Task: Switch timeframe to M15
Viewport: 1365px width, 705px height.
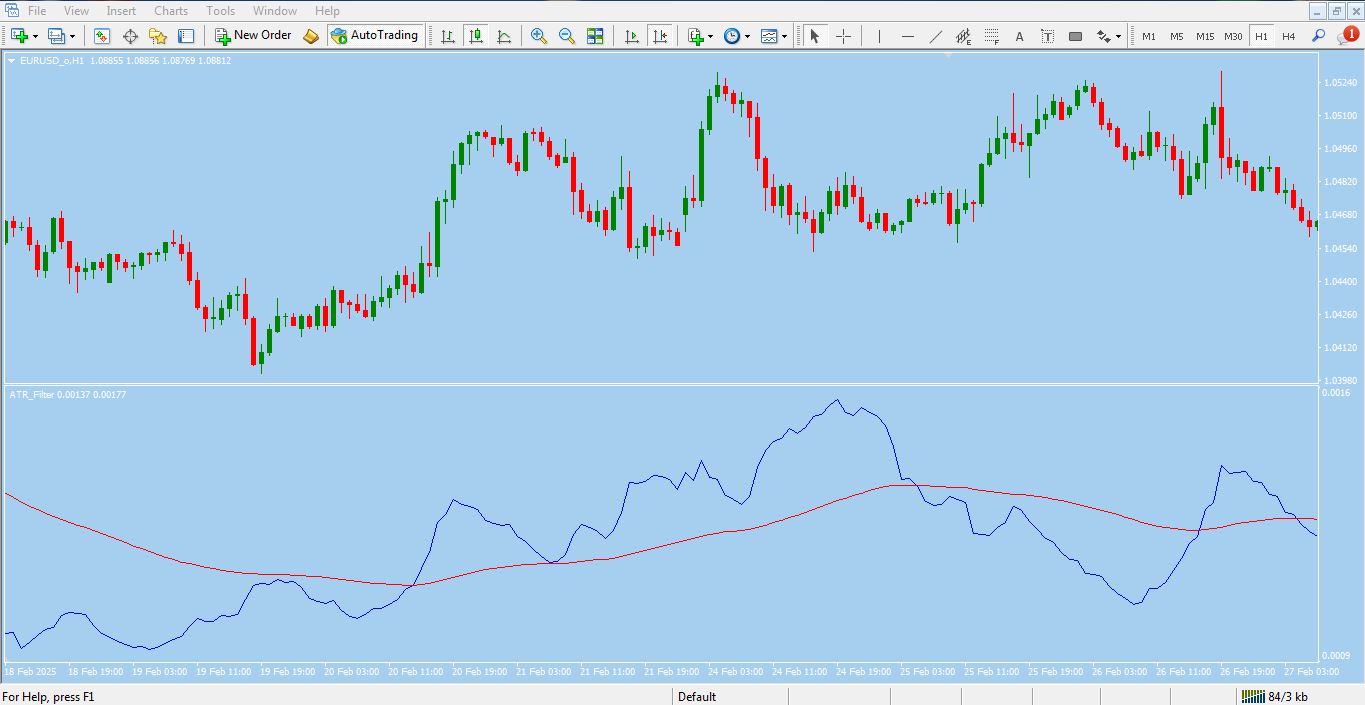Action: (x=1205, y=36)
